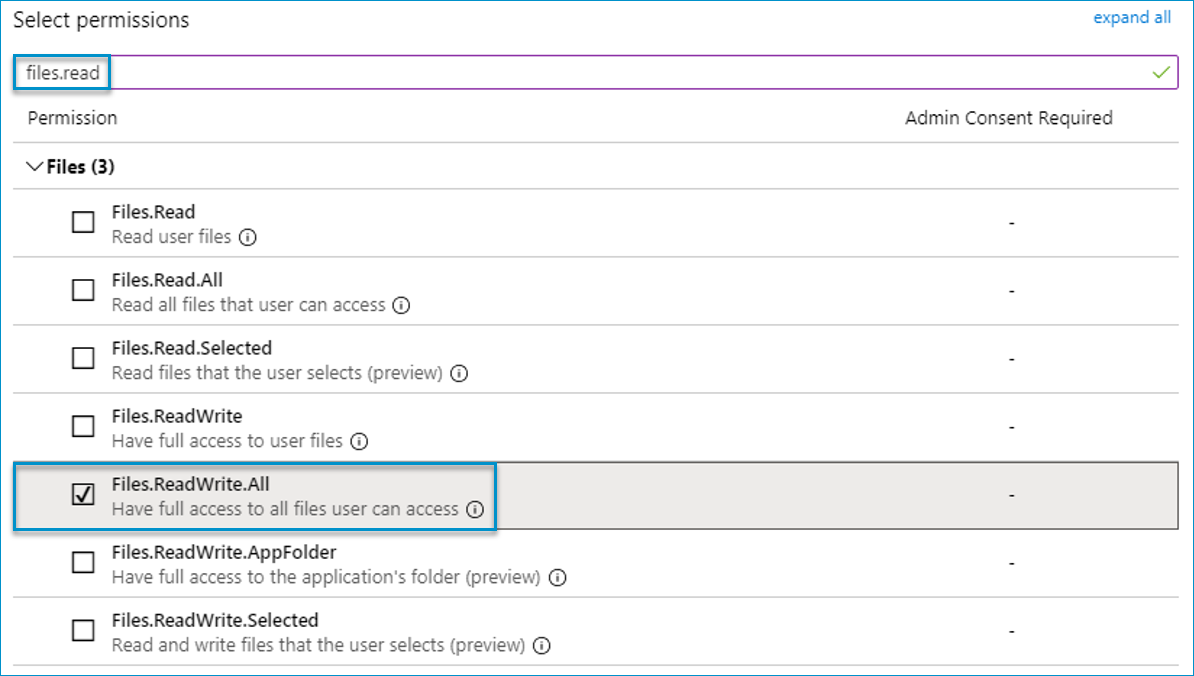The width and height of the screenshot is (1194, 676).
Task: Click the Admin Consent Required header
Action: (1008, 118)
